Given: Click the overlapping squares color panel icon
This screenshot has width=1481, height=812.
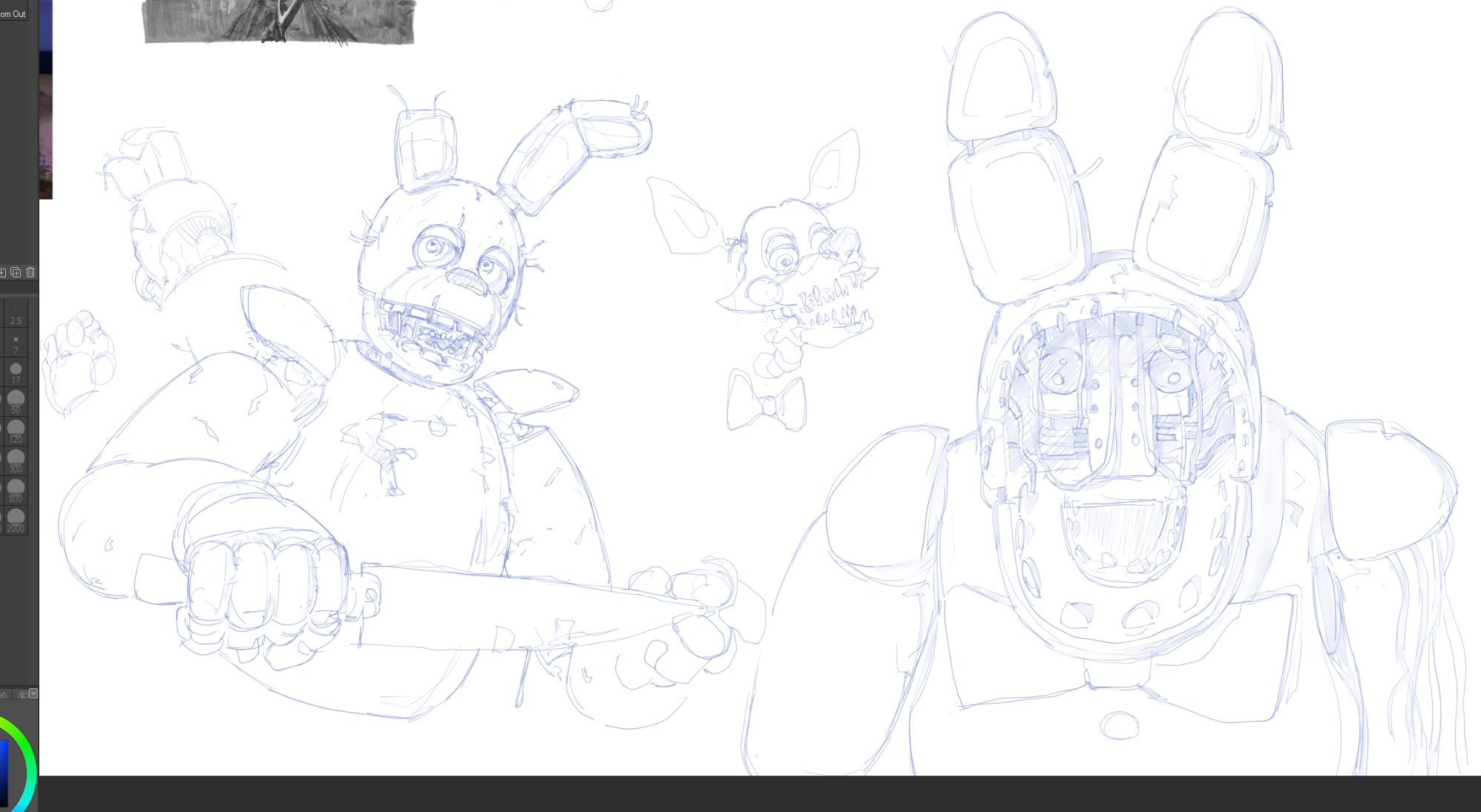Looking at the screenshot, I should pos(23,695).
